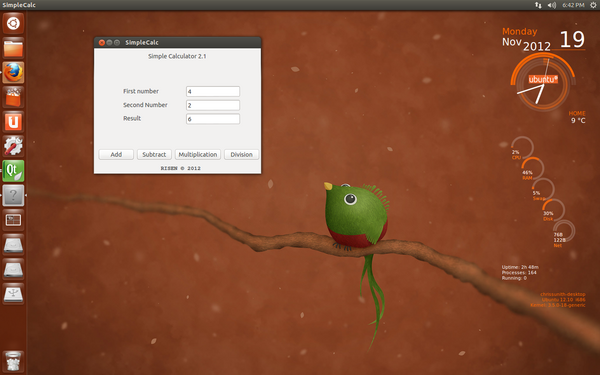Image resolution: width=600 pixels, height=375 pixels.
Task: Open the Ubuntu Dash home launcher
Action: tap(13, 23)
